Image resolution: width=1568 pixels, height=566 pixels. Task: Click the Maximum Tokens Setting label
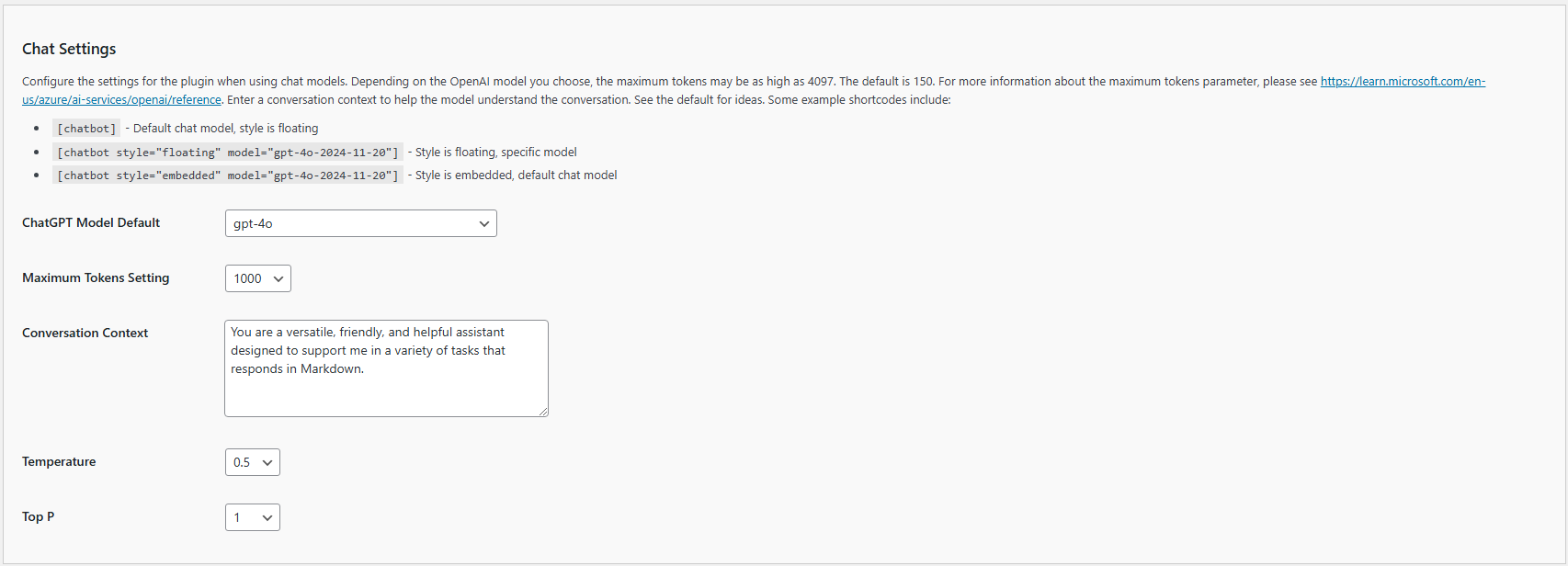tap(96, 277)
